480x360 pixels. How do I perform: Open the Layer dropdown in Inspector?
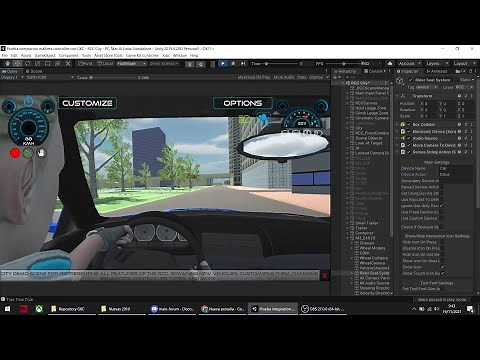(464, 87)
